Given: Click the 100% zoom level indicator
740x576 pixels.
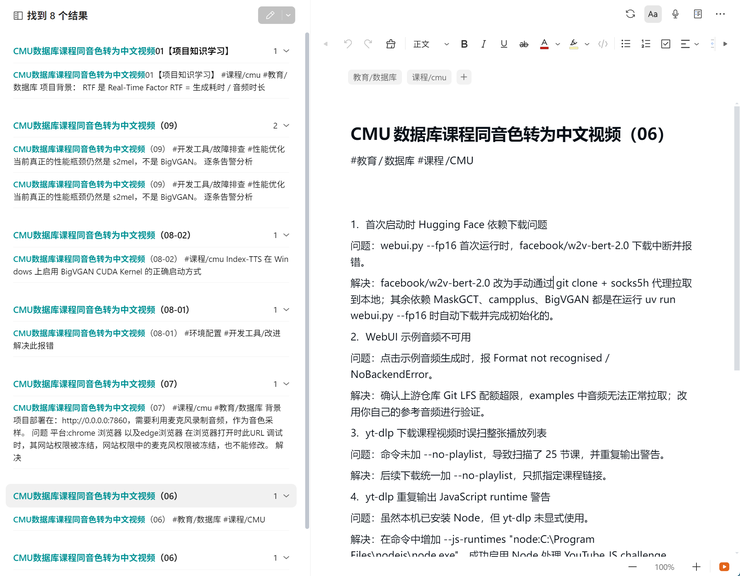Looking at the screenshot, I should pyautogui.click(x=664, y=567).
